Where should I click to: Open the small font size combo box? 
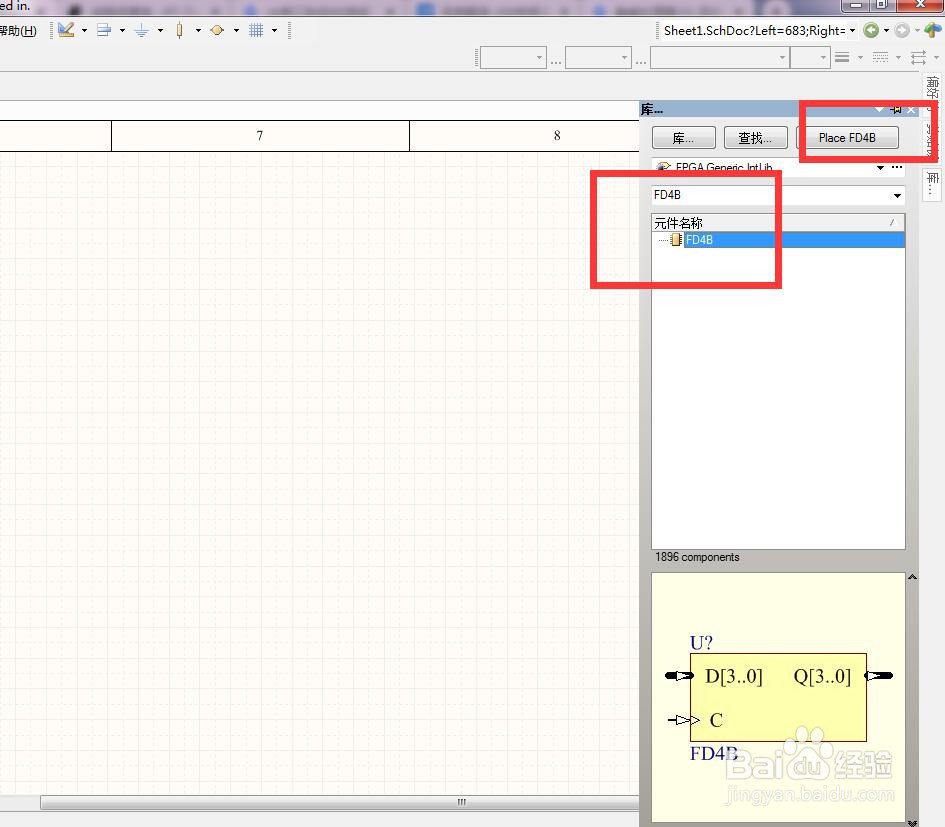(811, 58)
